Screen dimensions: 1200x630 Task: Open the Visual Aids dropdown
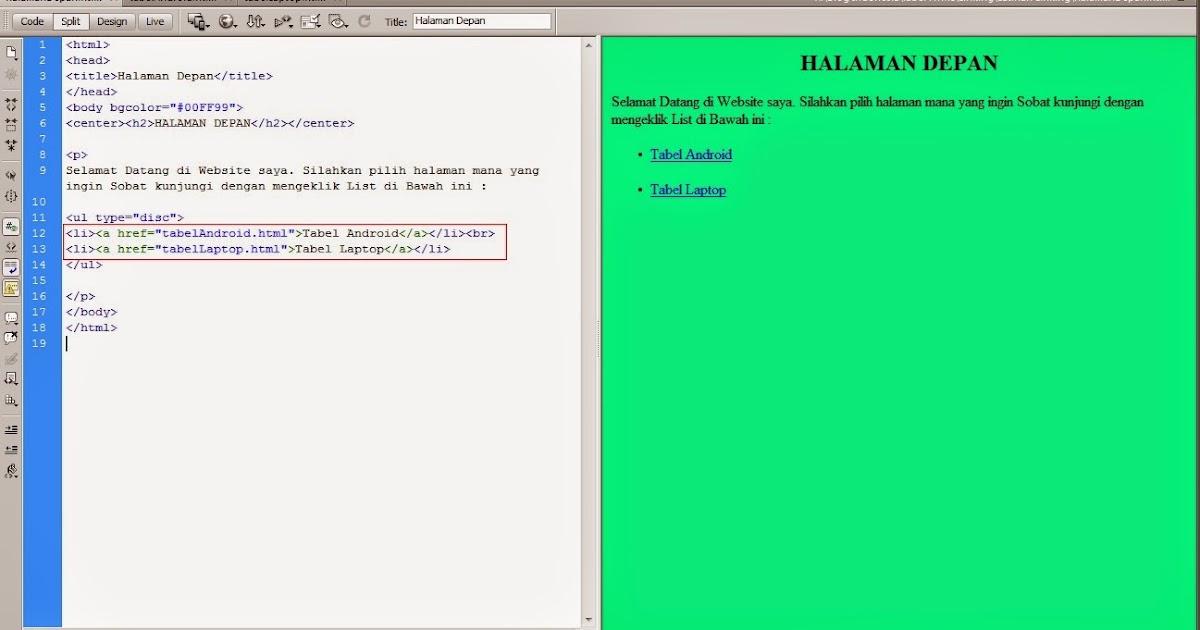tap(338, 20)
